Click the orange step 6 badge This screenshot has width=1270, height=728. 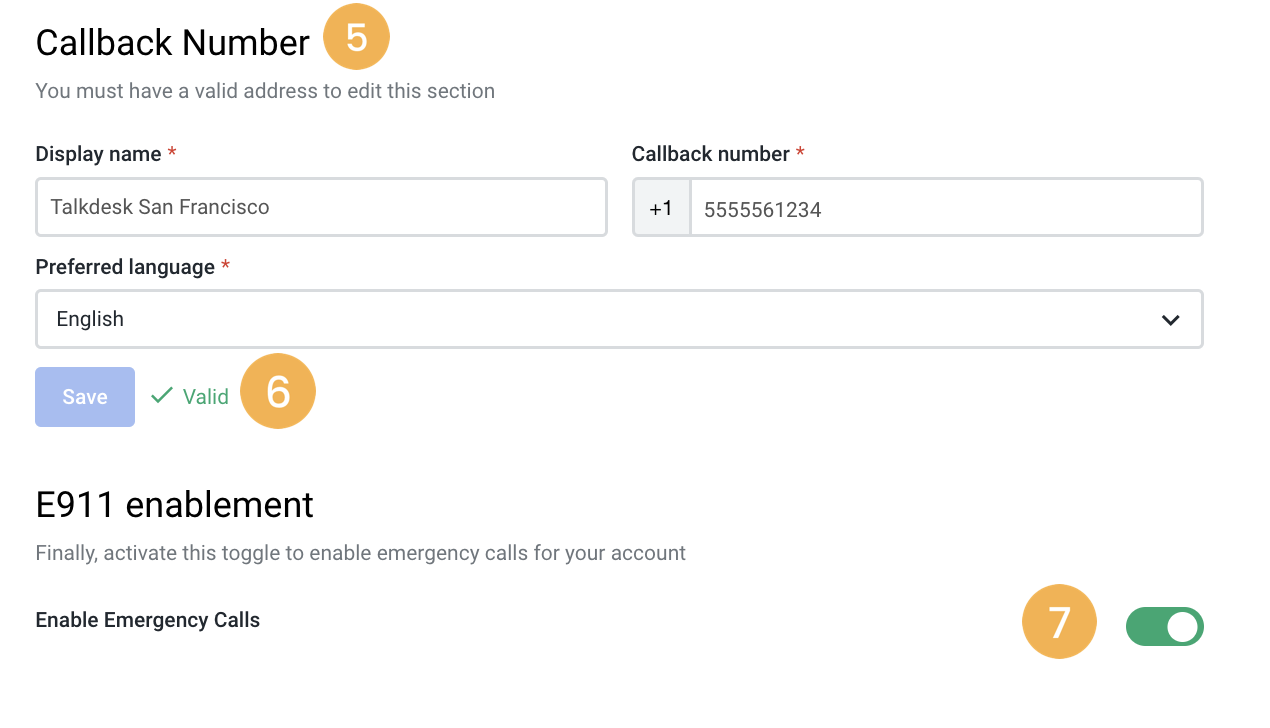278,392
